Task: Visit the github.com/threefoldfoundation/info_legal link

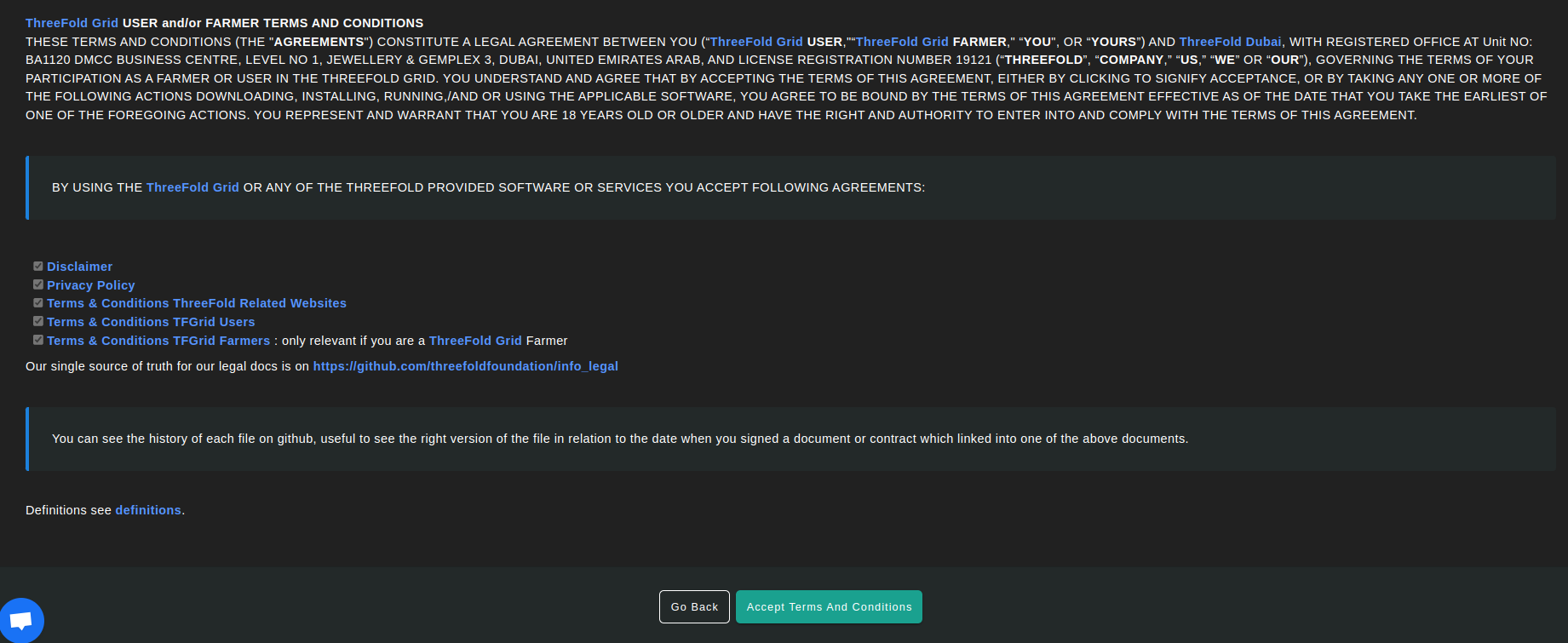Action: pyautogui.click(x=465, y=366)
